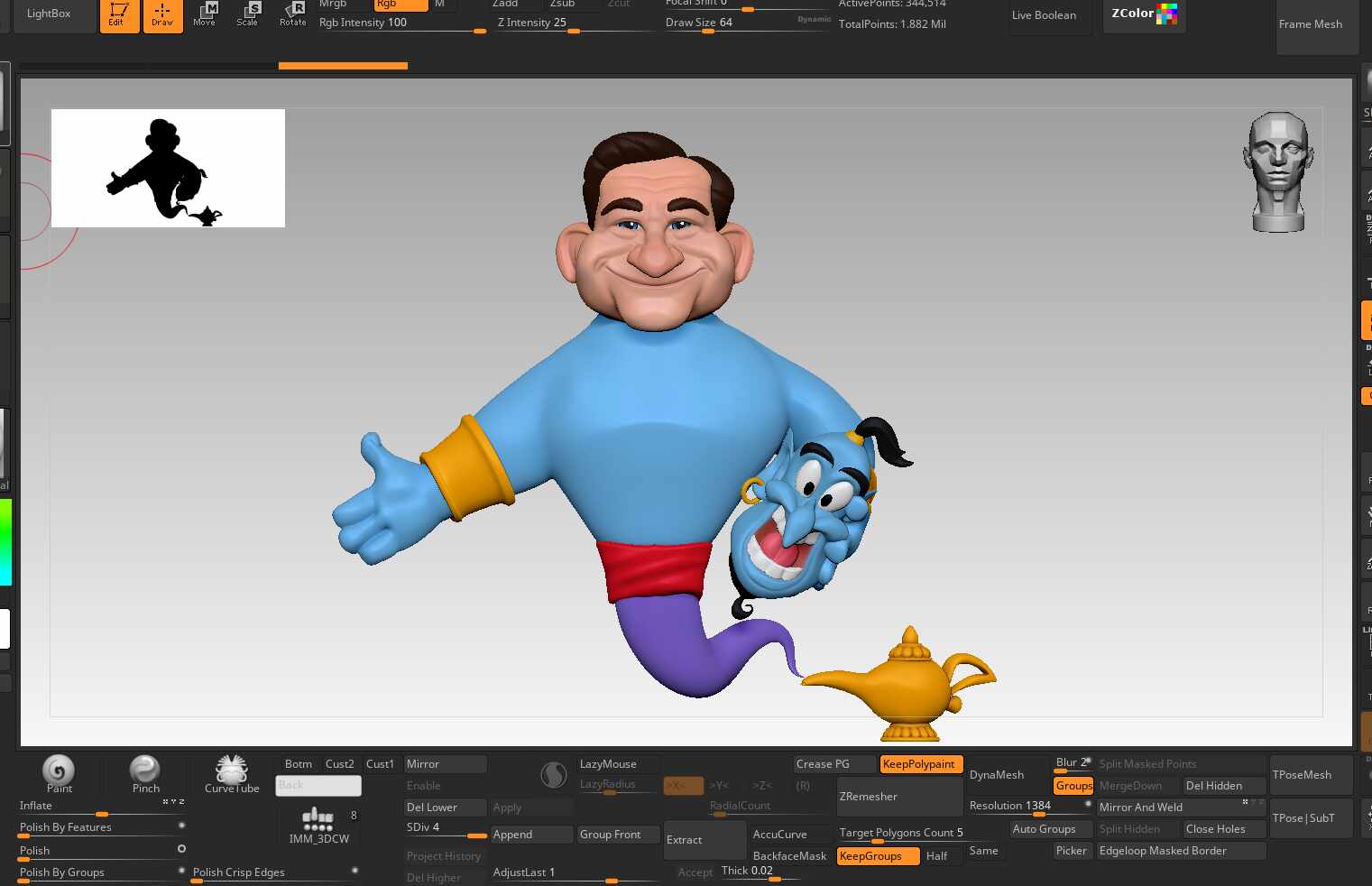
Task: Open the ZColor palette icon
Action: point(1144,14)
